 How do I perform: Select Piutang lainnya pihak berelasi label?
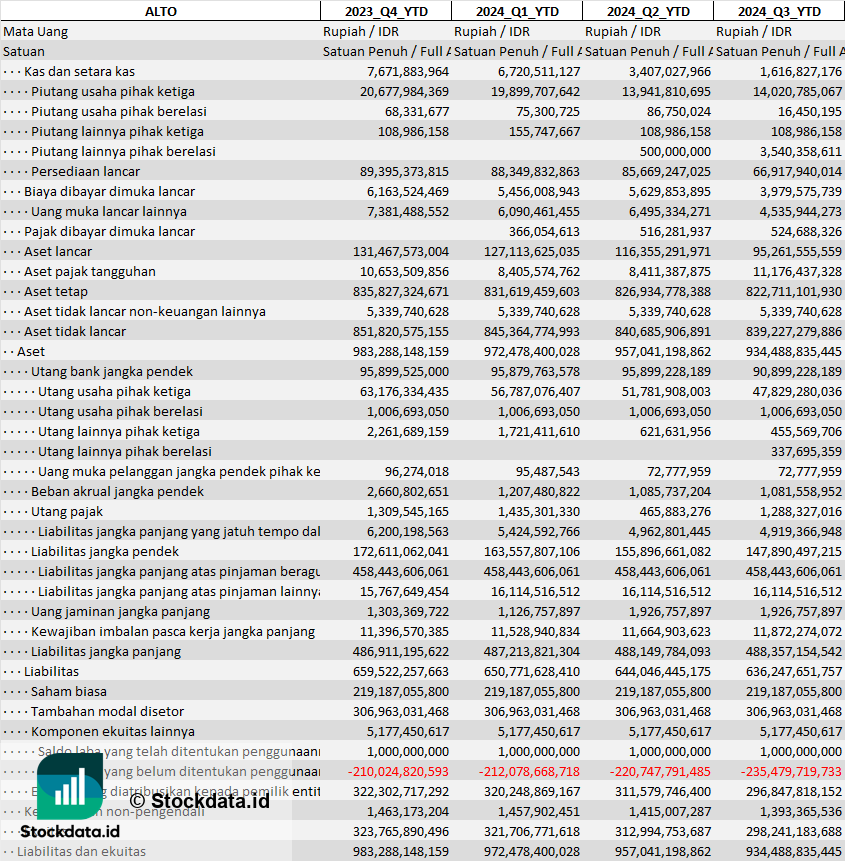click(x=123, y=152)
